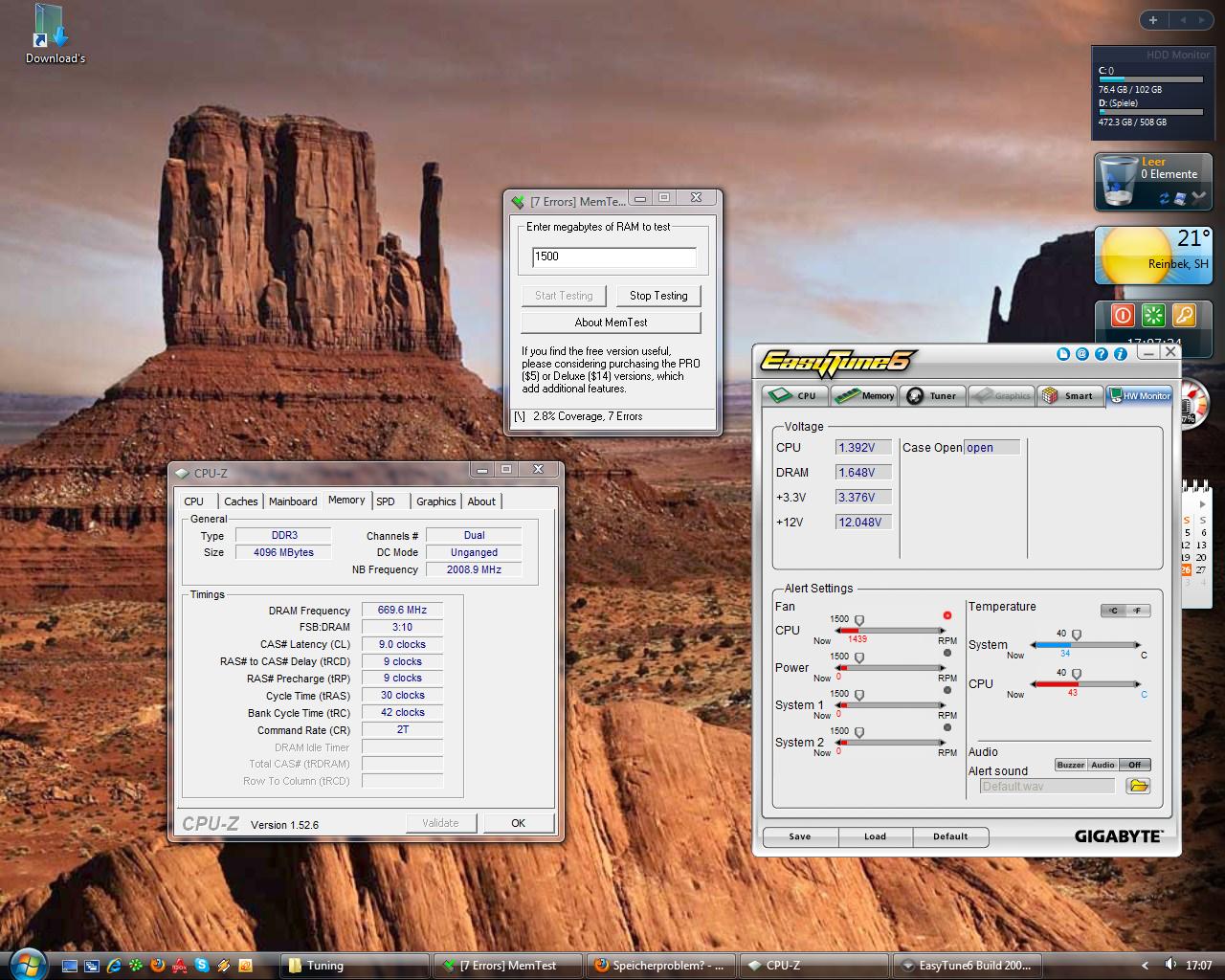Open CPU-Z Mainboard tab

point(293,501)
